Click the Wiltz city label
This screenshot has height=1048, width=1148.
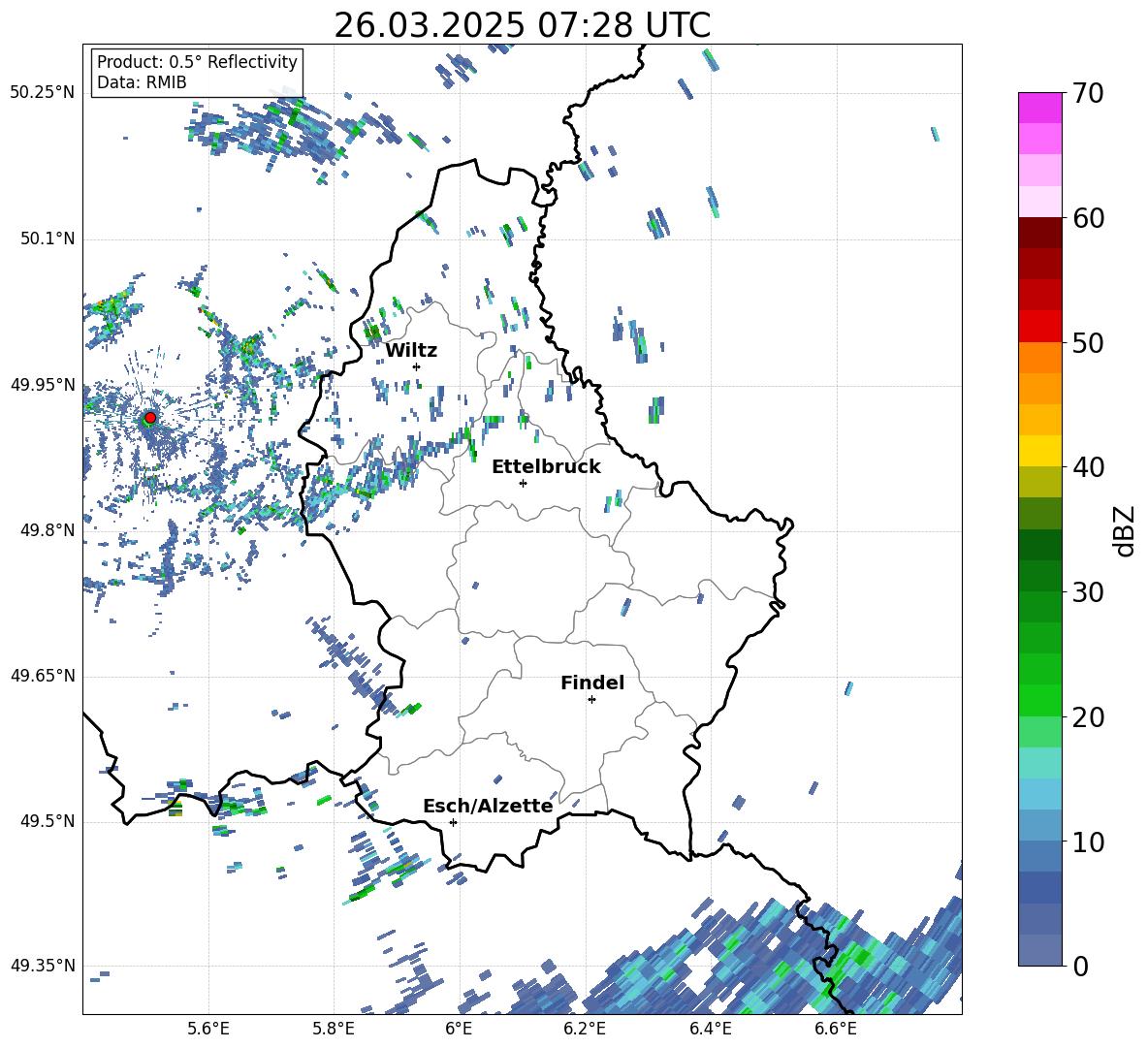[411, 351]
